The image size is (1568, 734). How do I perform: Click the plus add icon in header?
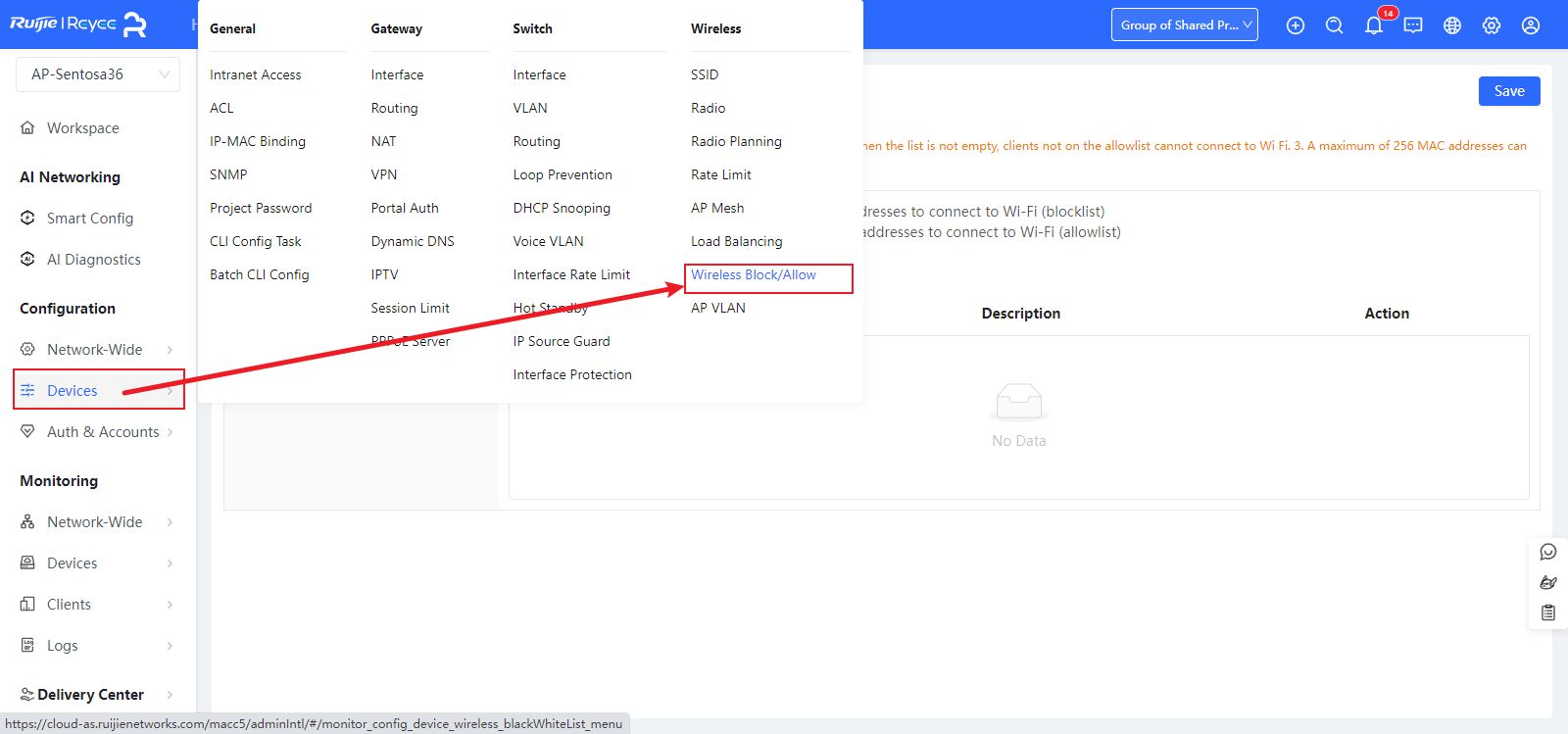[1296, 25]
